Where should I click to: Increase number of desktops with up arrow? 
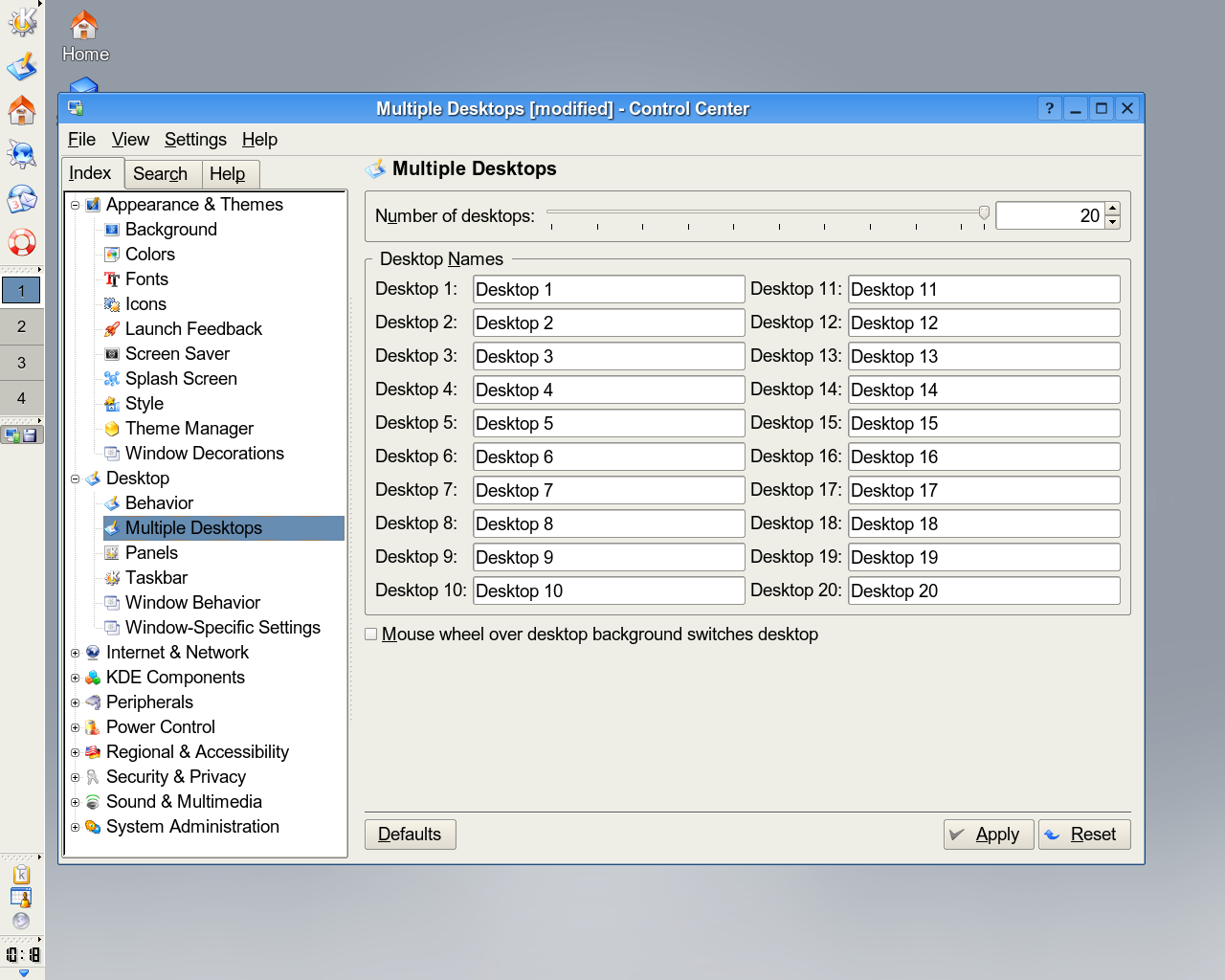[x=1112, y=209]
